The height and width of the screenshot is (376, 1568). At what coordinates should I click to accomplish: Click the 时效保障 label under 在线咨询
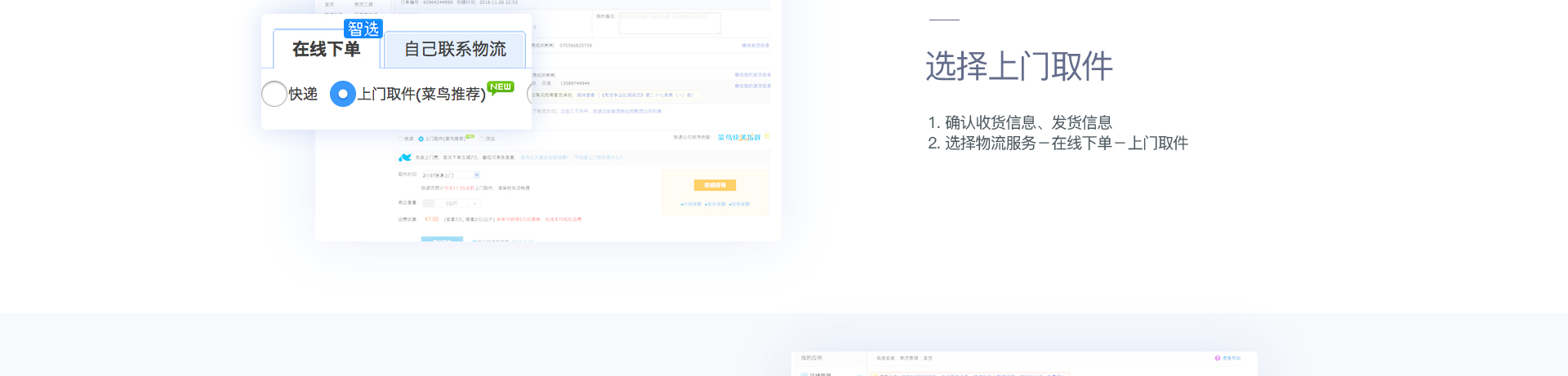tap(691, 204)
